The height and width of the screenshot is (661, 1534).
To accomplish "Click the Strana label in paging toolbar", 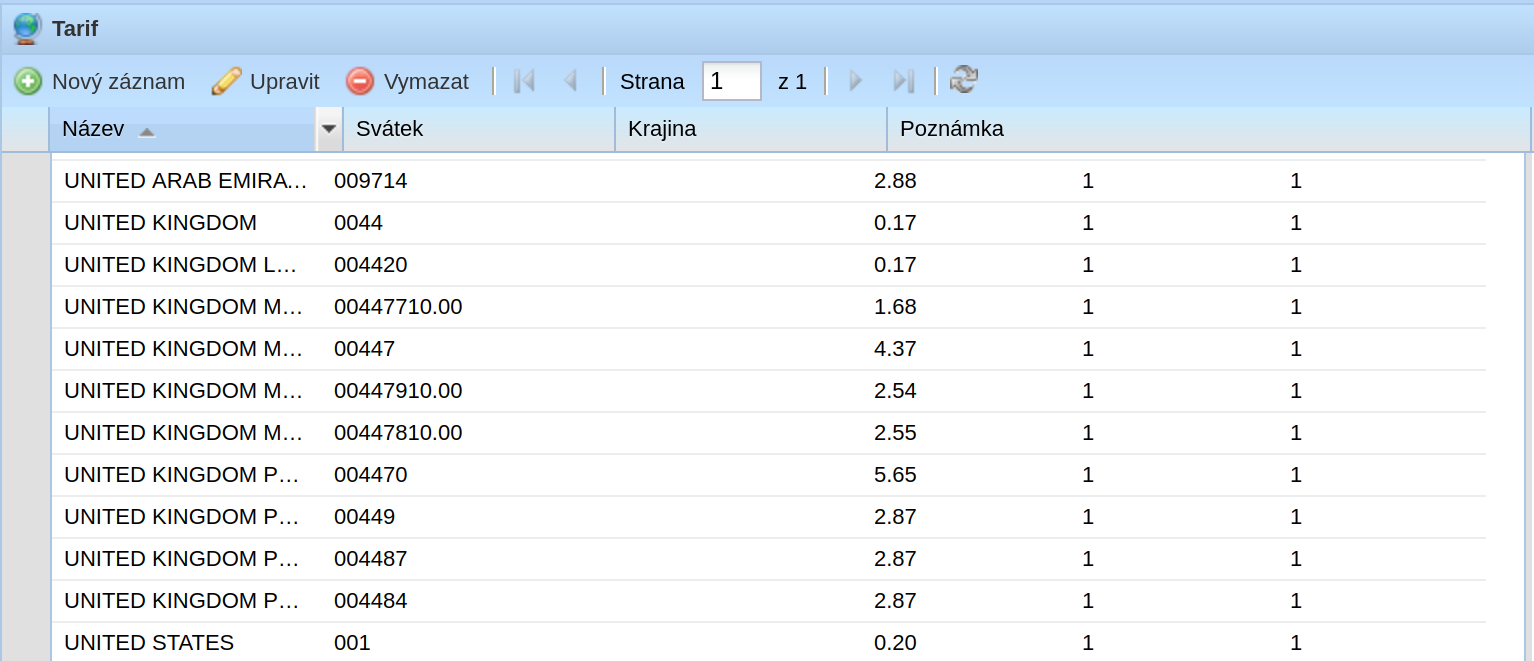I will click(652, 82).
